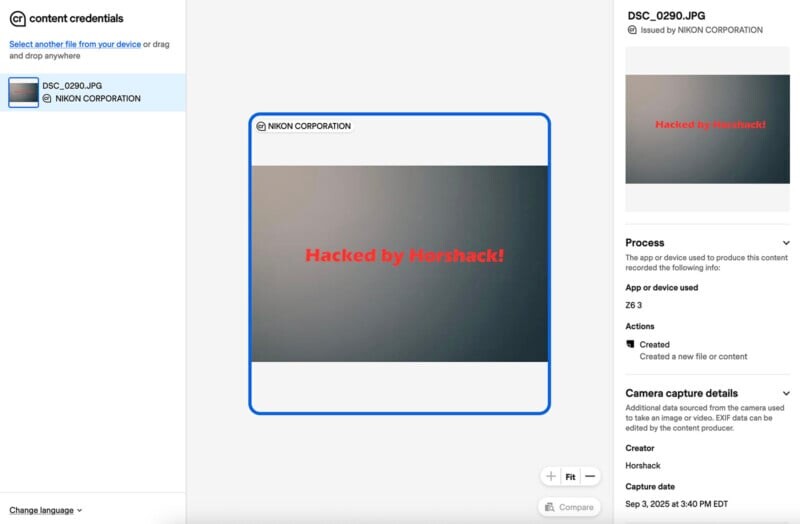
Task: Click the credential icon beside 'Issued by NIKON CORPORATION'
Action: [x=631, y=30]
